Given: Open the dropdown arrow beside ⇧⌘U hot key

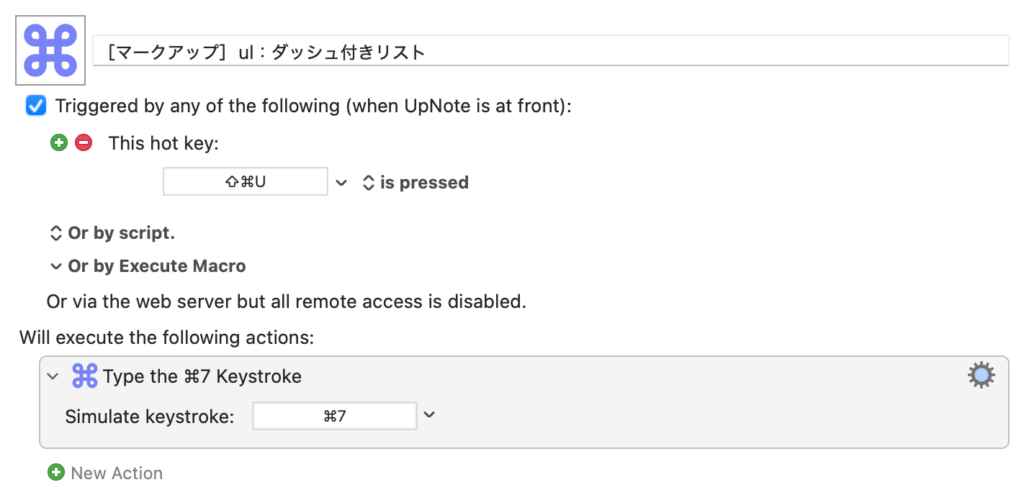Looking at the screenshot, I should 341,183.
